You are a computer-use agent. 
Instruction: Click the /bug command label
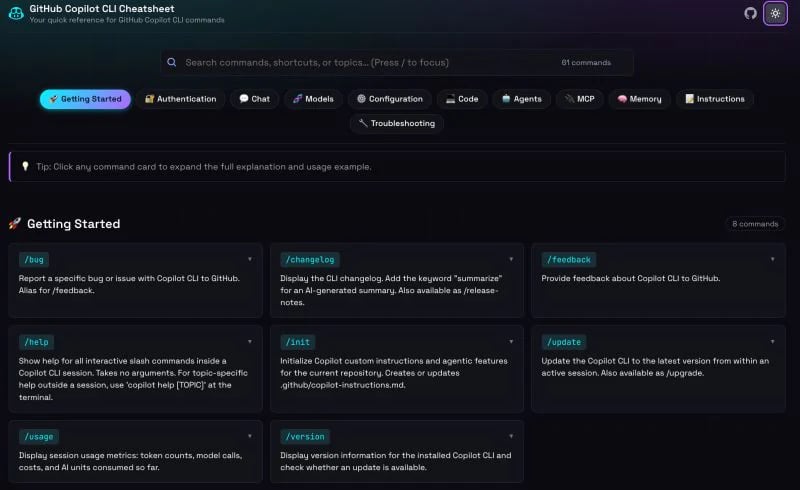[x=34, y=260]
